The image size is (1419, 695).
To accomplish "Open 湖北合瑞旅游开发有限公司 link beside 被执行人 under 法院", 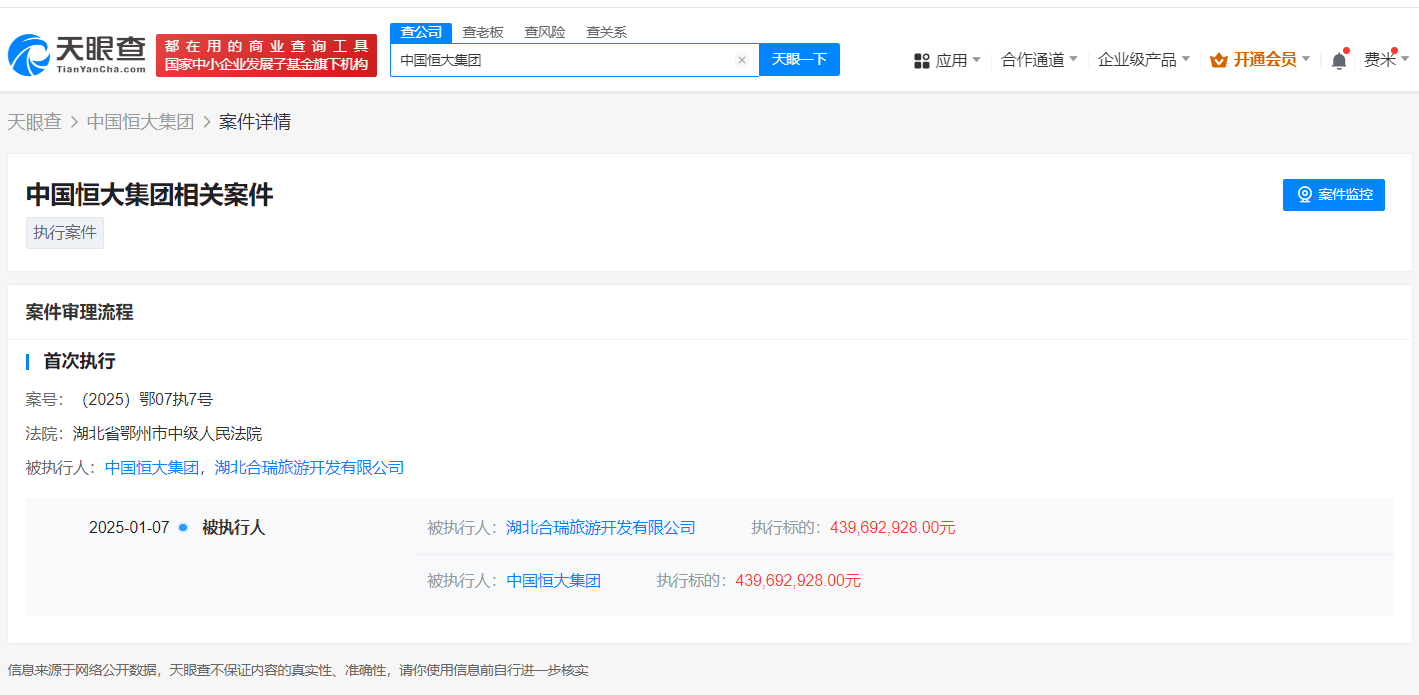I will click(310, 467).
